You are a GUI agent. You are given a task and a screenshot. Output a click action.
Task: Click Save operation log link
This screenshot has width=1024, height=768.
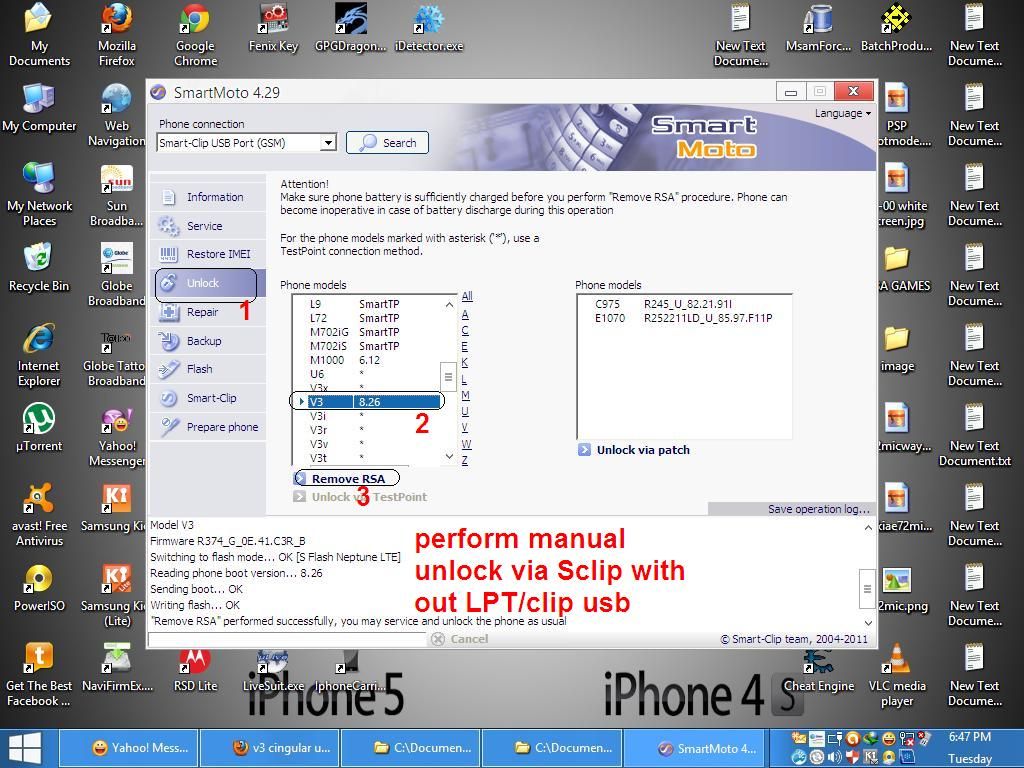pyautogui.click(x=818, y=509)
